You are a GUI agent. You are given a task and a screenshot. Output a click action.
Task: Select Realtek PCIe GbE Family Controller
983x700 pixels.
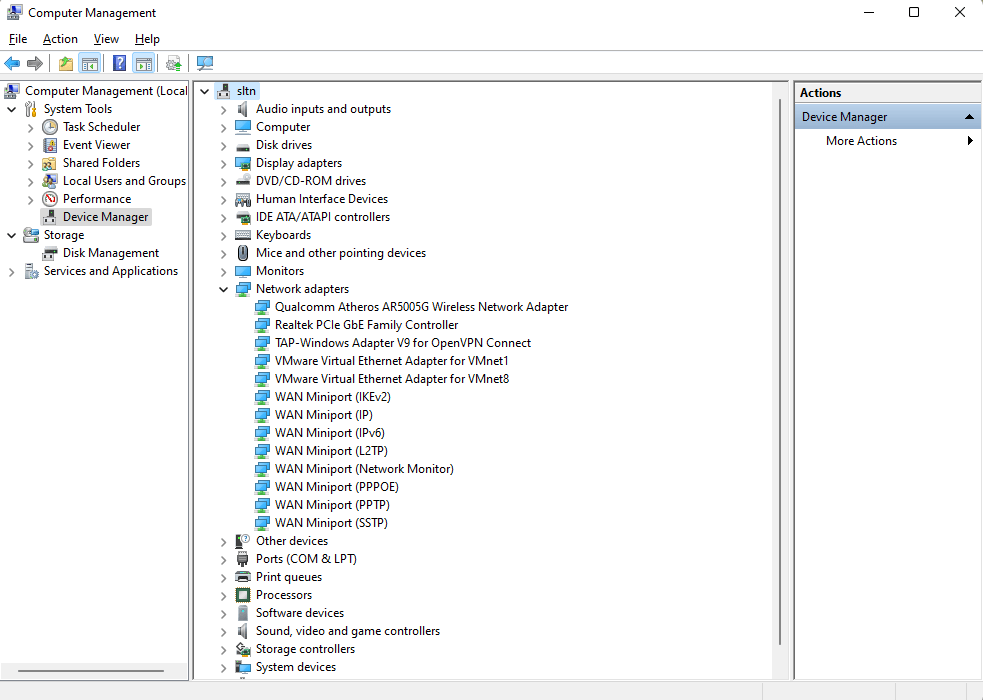point(366,325)
